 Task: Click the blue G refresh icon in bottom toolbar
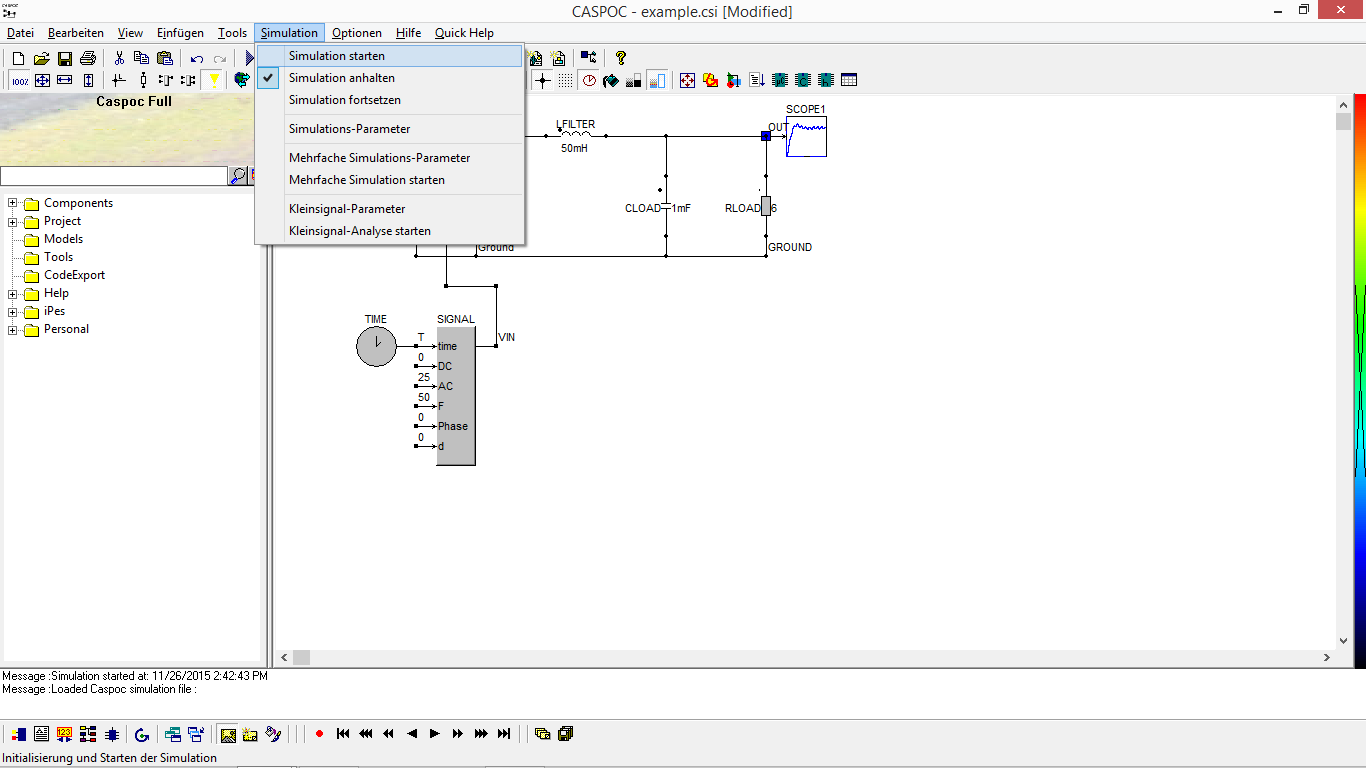click(x=142, y=734)
